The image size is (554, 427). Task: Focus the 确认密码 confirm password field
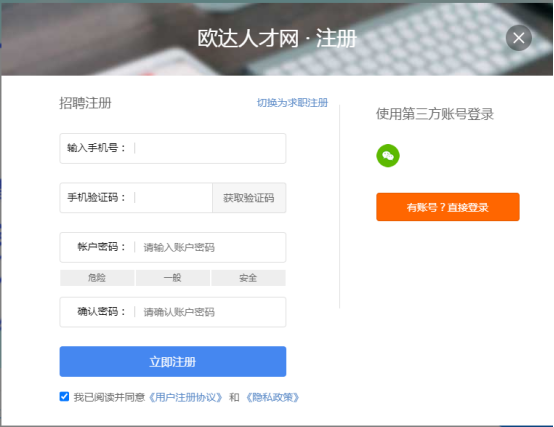tap(173, 312)
